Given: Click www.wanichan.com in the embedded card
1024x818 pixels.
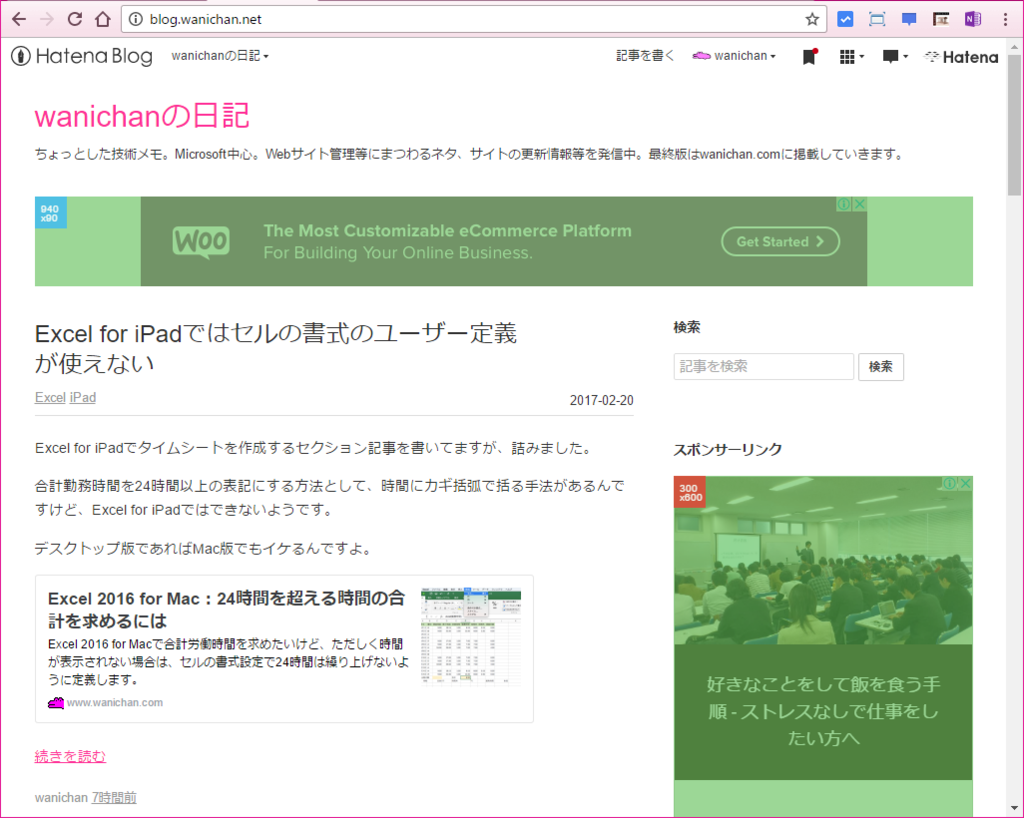Looking at the screenshot, I should 114,702.
